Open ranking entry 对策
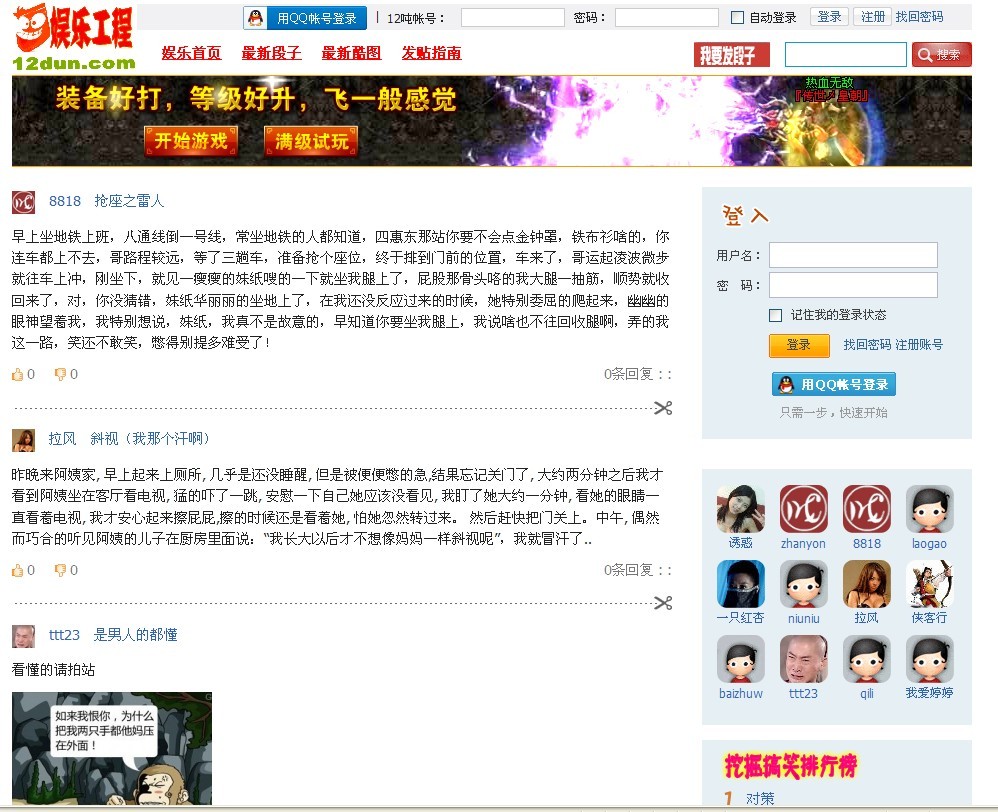998x812 pixels. (x=760, y=799)
